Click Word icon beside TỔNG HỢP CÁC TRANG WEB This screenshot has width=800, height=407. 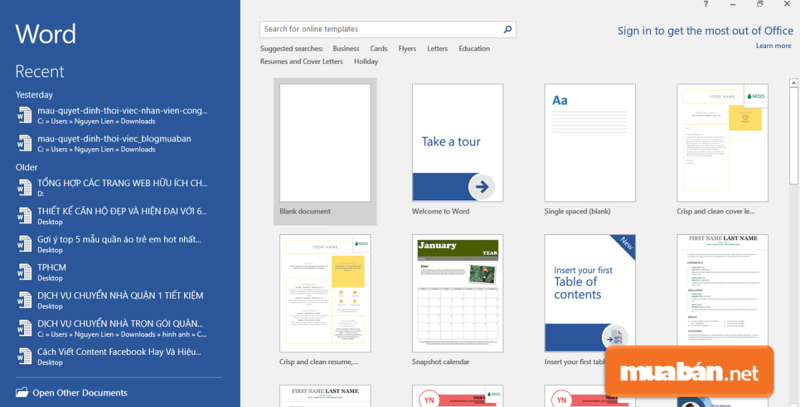(24, 187)
